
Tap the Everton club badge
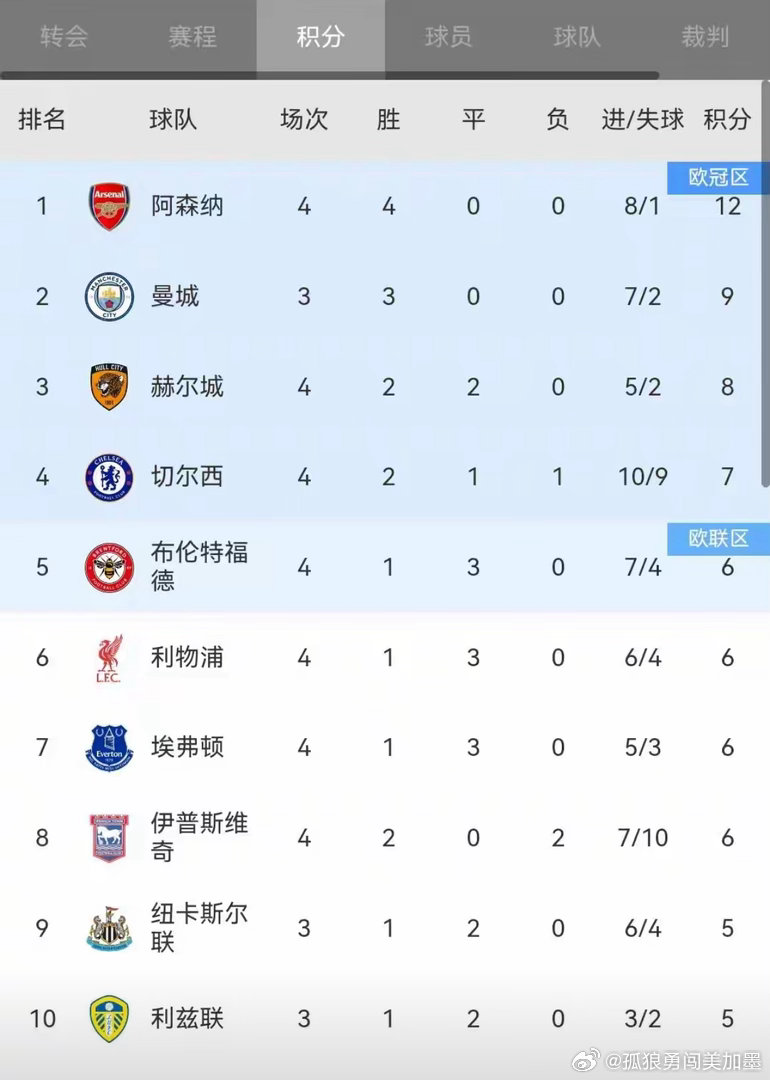click(109, 747)
